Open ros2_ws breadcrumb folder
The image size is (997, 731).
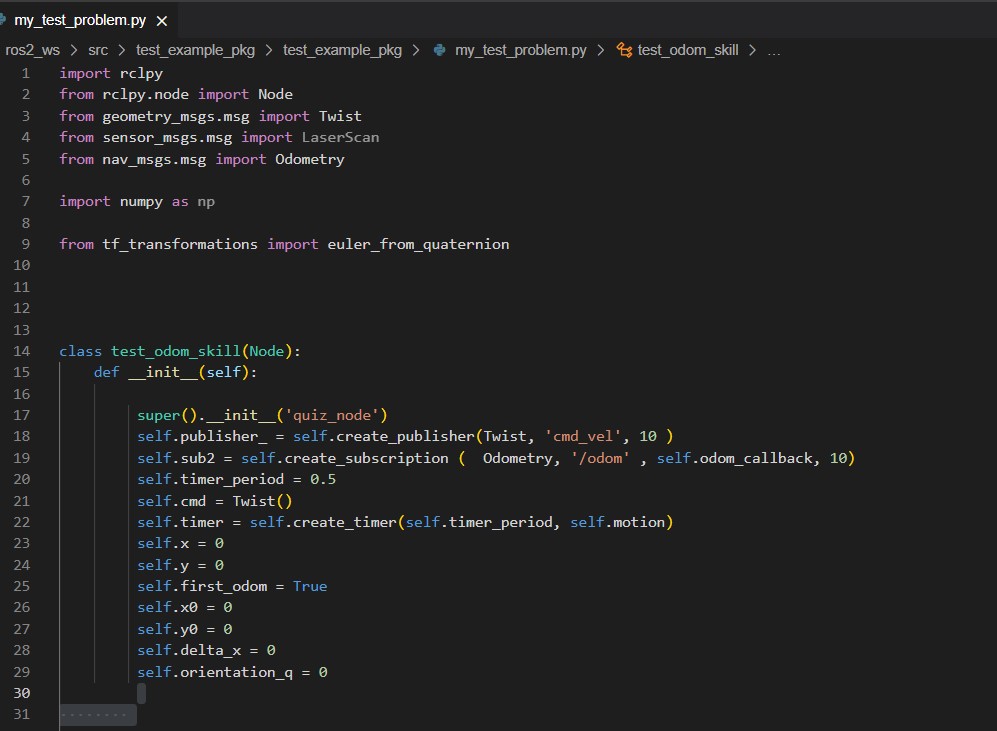pos(32,50)
